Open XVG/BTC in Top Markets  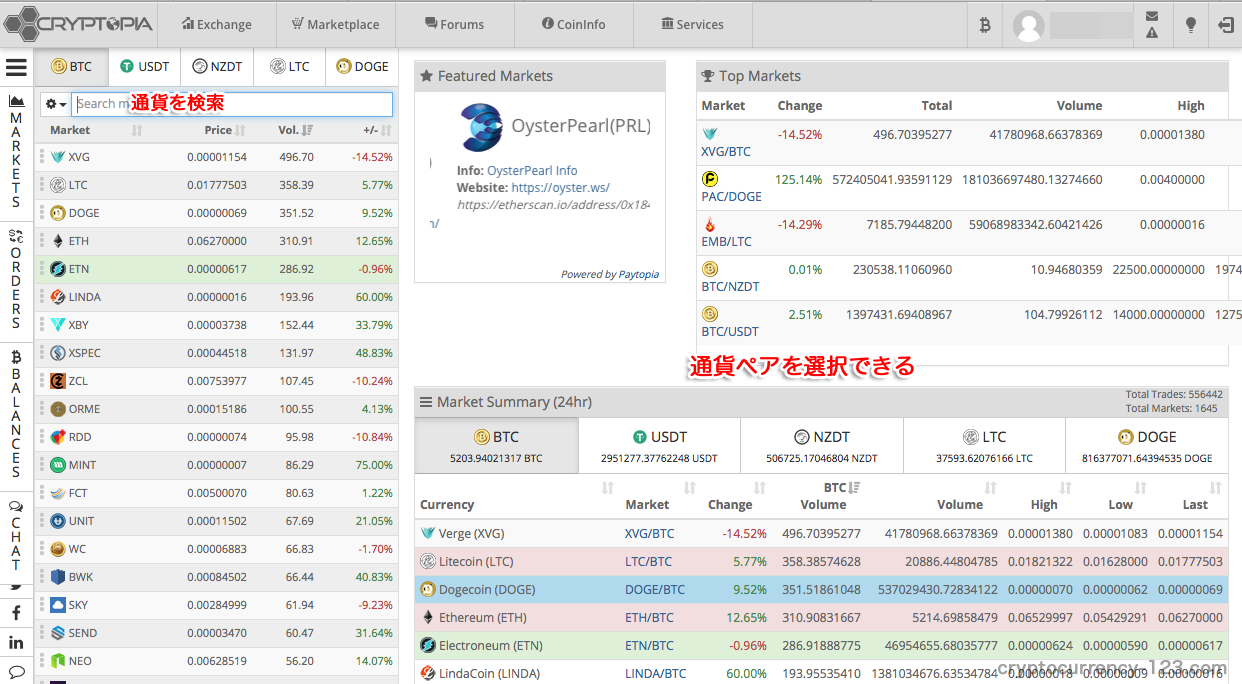(x=725, y=152)
